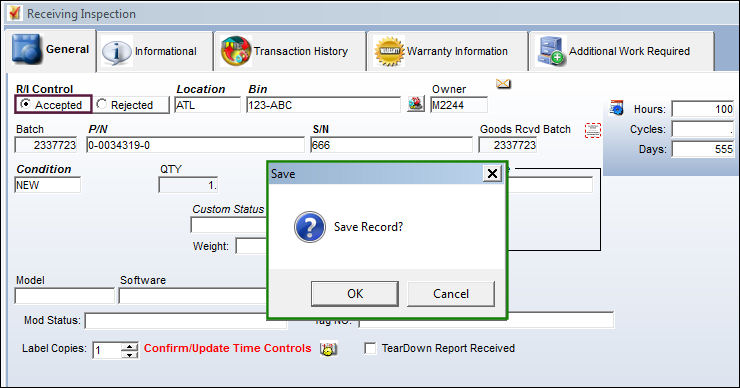This screenshot has height=388, width=740.
Task: Click the General tab camera icon
Action: pos(26,49)
